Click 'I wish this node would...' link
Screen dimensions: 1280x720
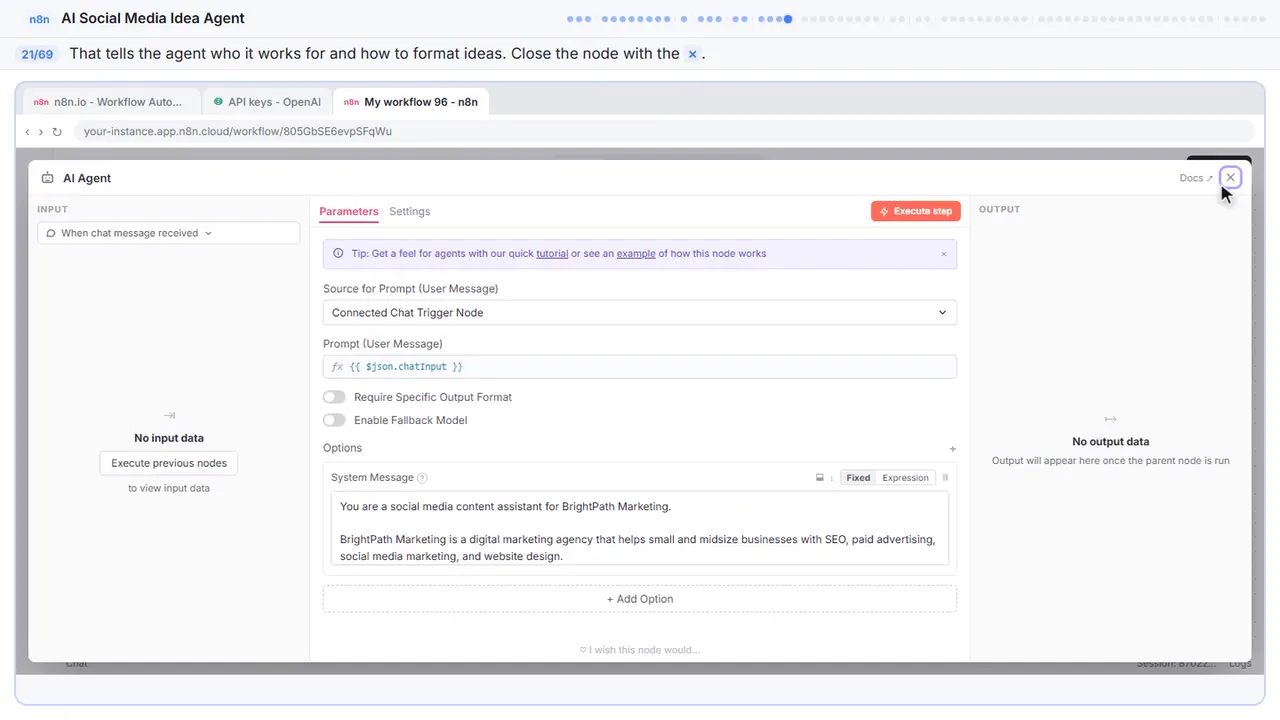click(640, 650)
